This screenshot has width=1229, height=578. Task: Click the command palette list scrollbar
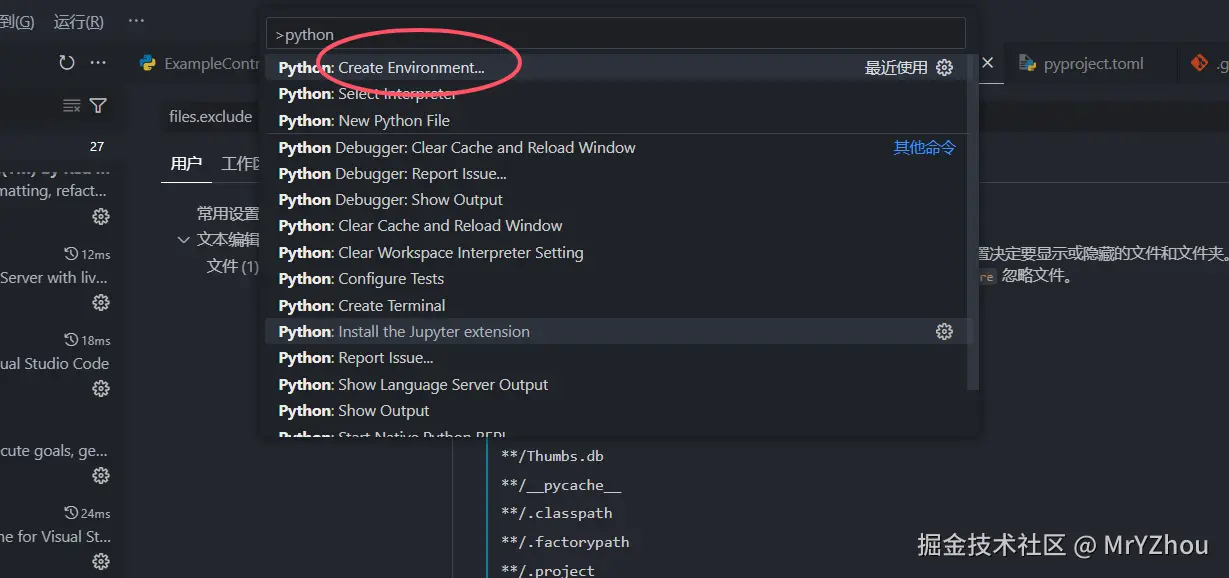point(973,222)
